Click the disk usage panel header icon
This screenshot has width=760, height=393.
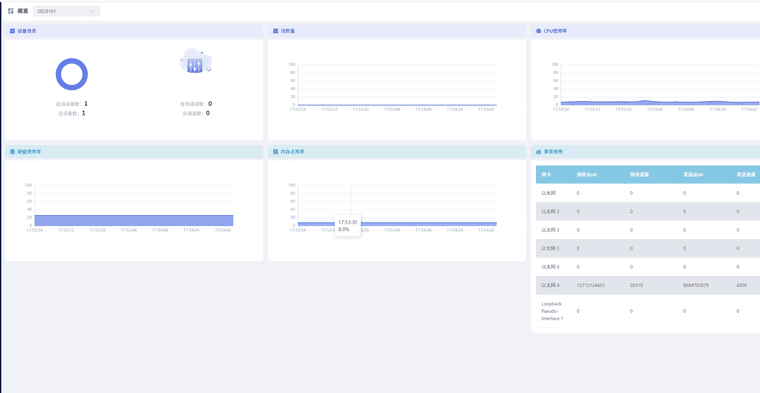click(12, 152)
